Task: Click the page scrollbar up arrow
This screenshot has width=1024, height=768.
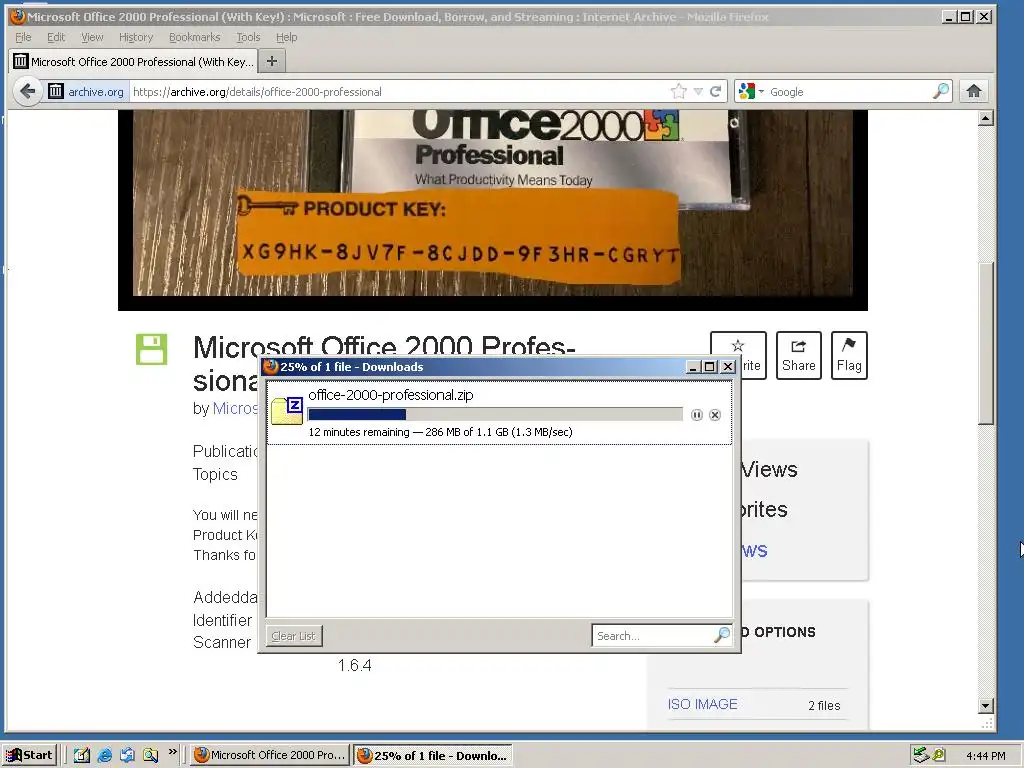Action: pyautogui.click(x=986, y=118)
